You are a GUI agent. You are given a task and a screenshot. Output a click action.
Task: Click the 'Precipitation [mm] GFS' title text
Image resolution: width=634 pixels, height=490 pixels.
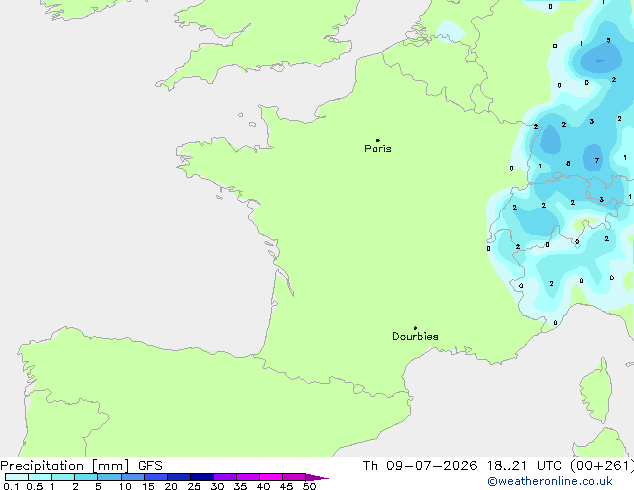click(x=81, y=466)
